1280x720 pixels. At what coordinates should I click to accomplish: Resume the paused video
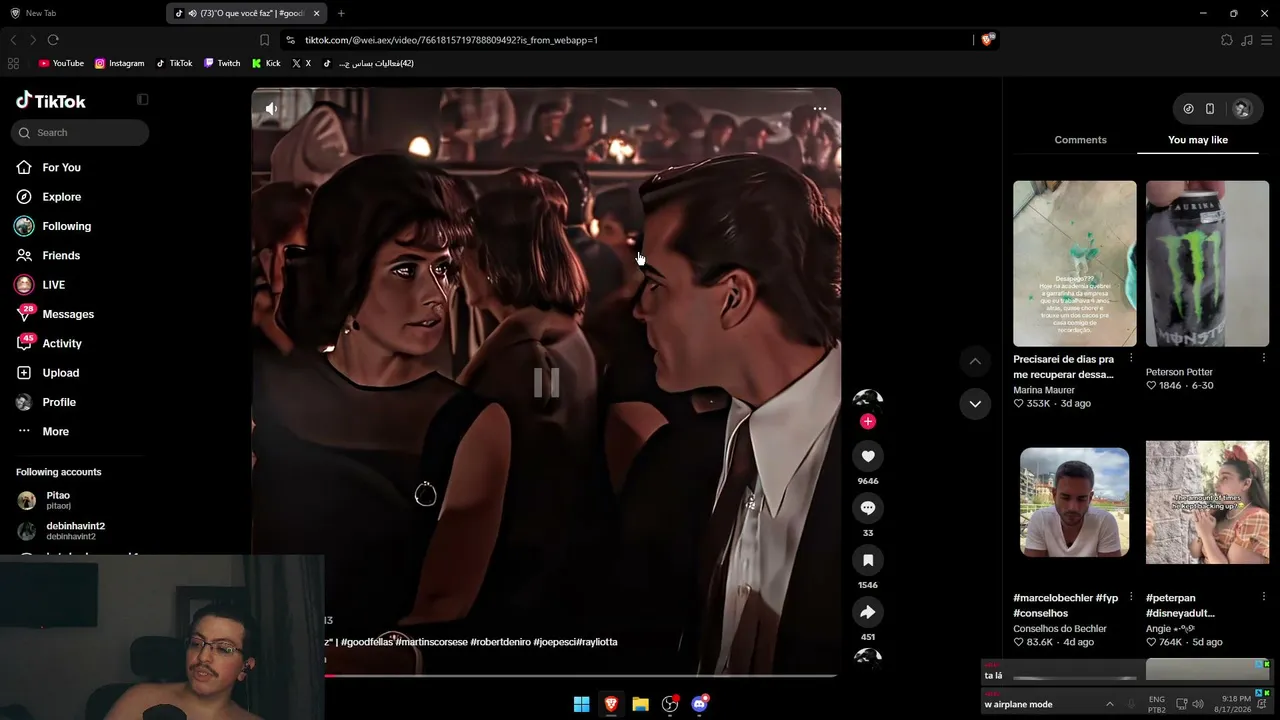pyautogui.click(x=546, y=382)
